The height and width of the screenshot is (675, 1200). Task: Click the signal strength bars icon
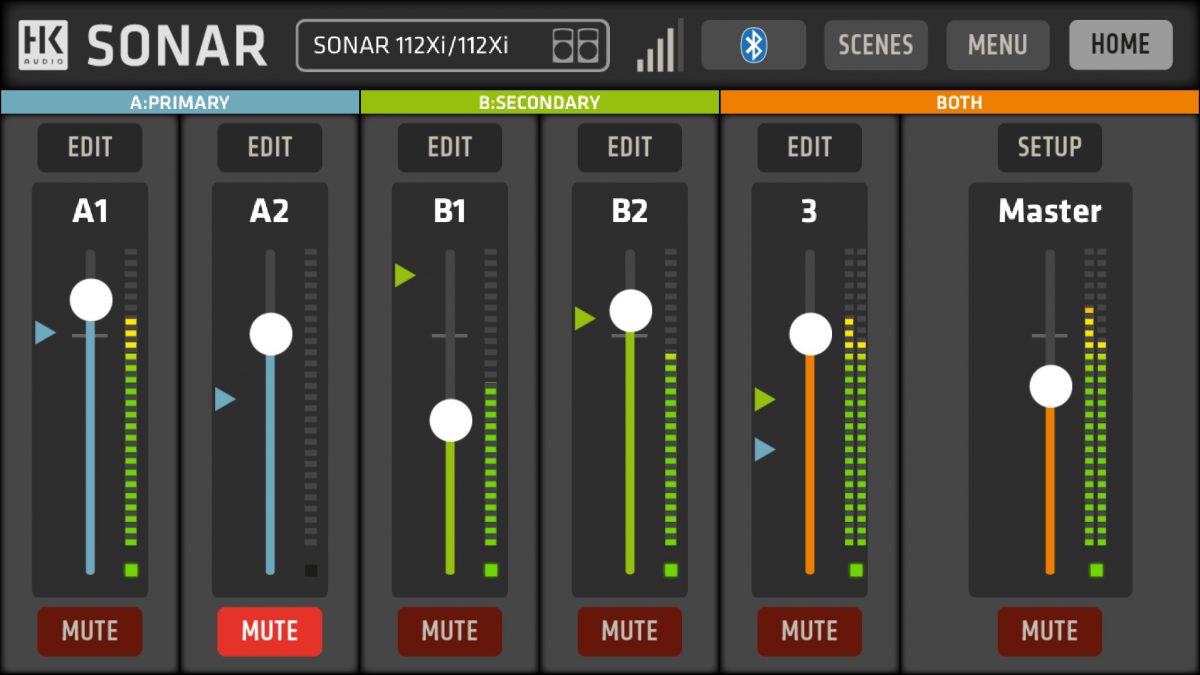pos(659,46)
